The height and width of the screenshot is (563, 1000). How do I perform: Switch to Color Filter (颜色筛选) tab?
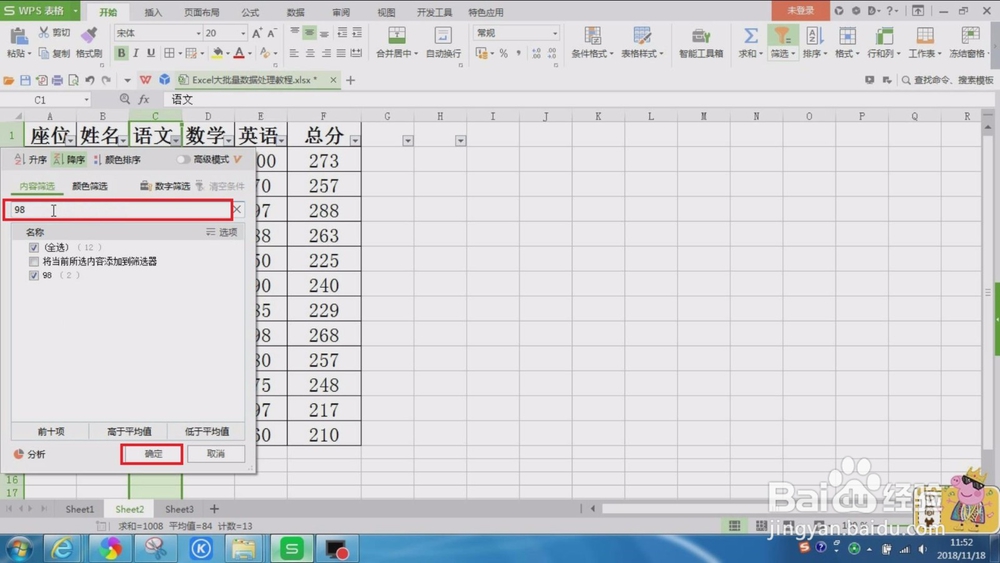[x=90, y=186]
